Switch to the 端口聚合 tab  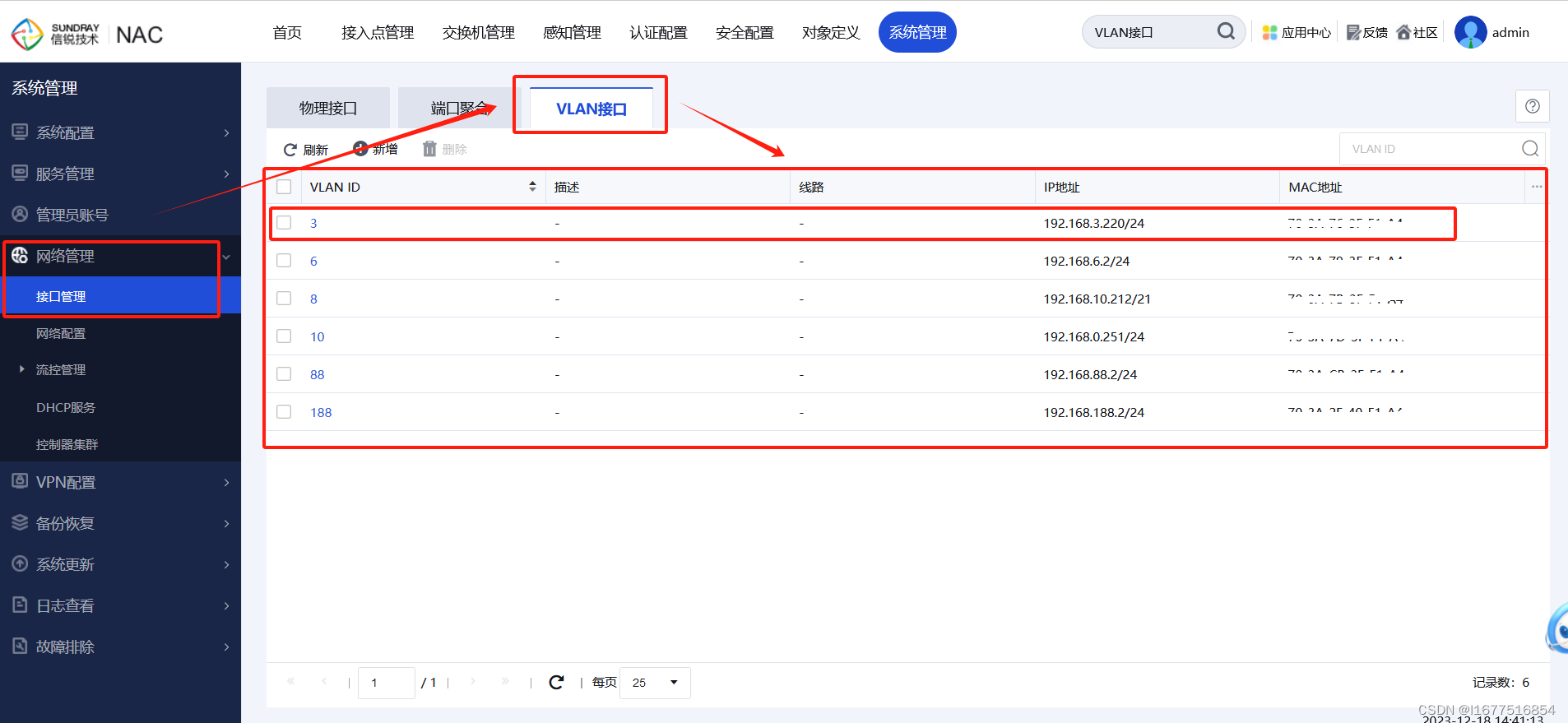[x=460, y=108]
